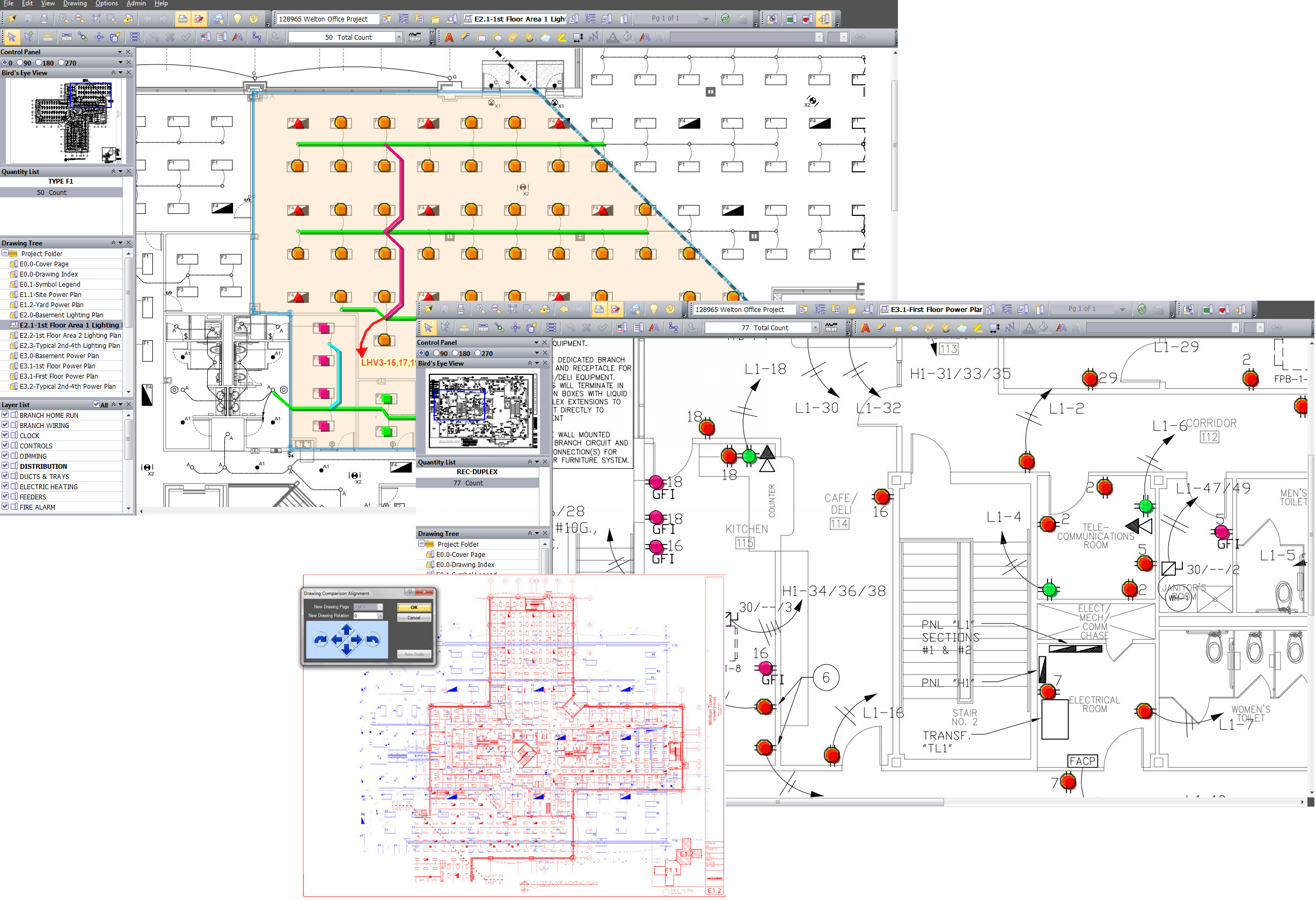
Task: Click the list rows icon in takeoff toolbar
Action: (x=135, y=38)
